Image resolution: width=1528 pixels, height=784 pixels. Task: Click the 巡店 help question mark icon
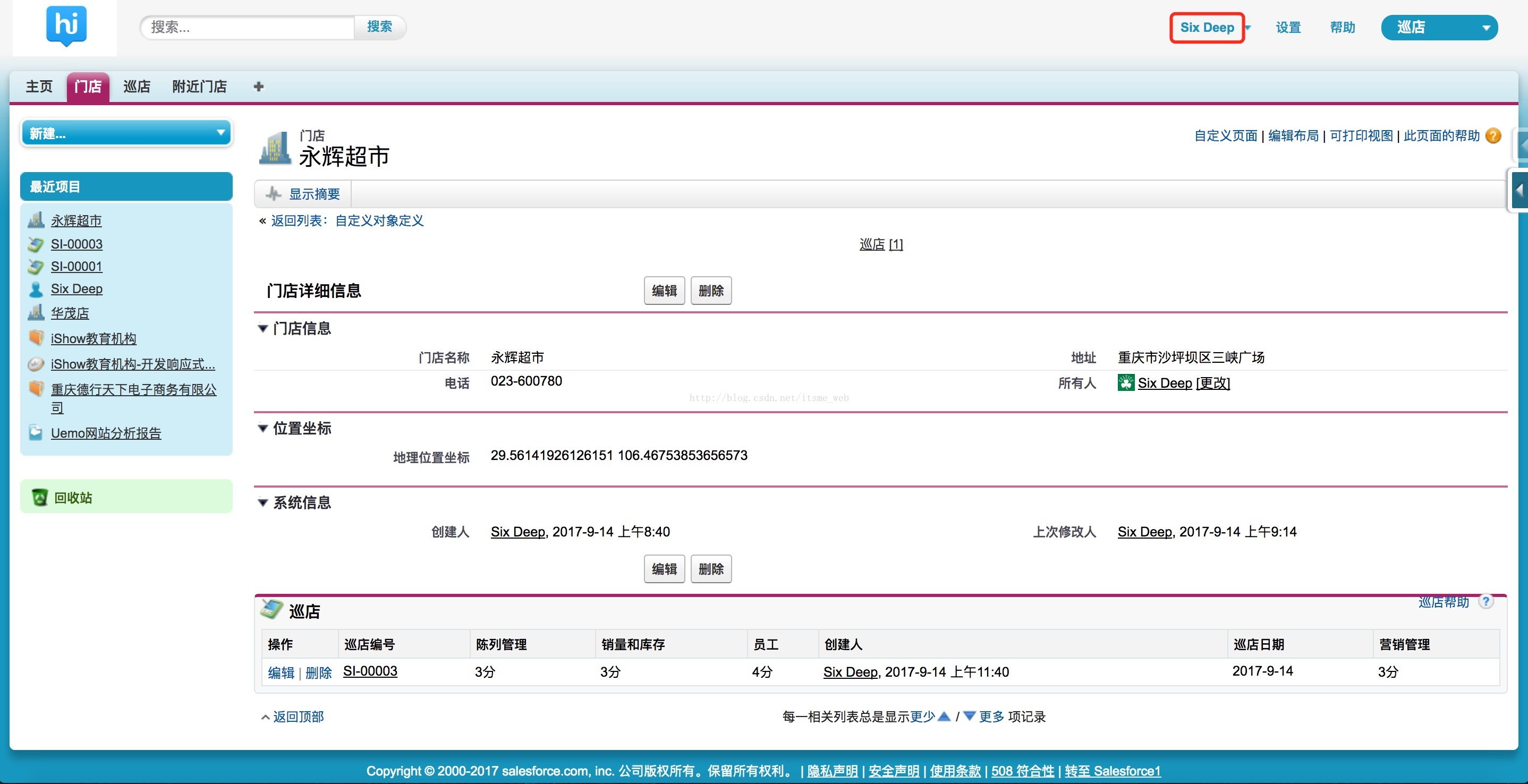click(x=1485, y=602)
